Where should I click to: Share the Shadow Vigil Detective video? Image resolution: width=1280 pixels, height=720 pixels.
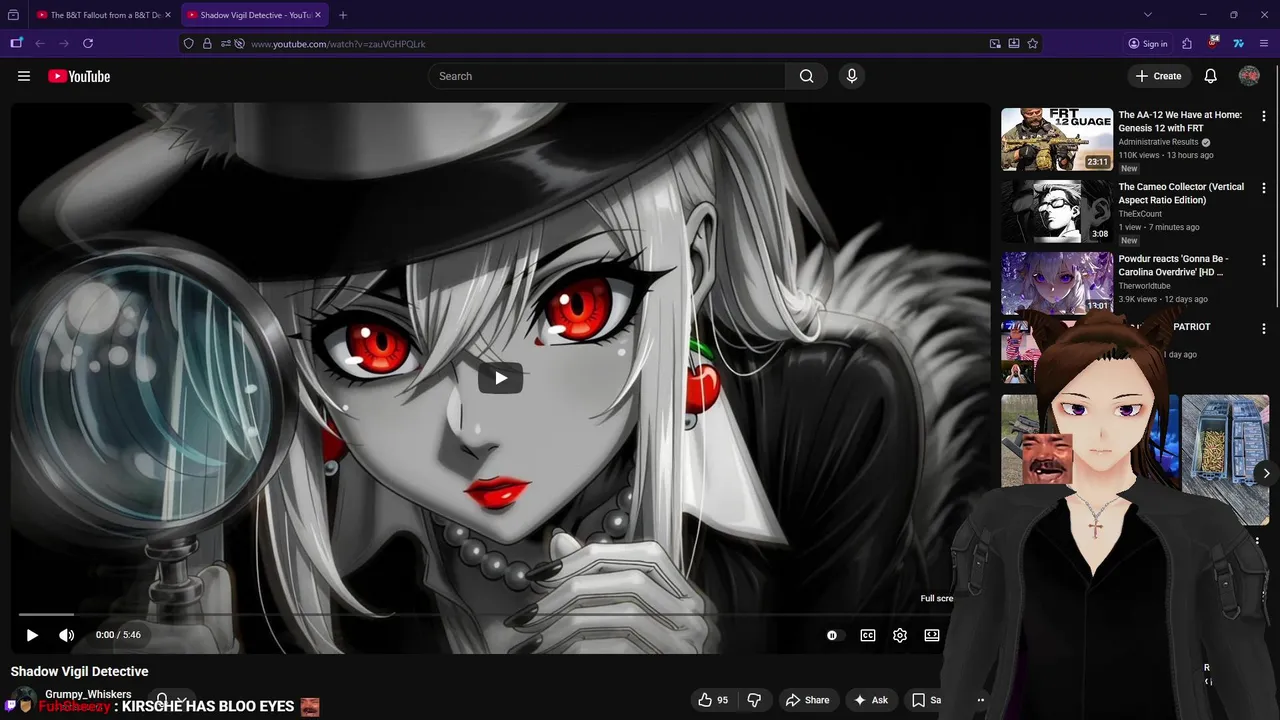tap(807, 700)
